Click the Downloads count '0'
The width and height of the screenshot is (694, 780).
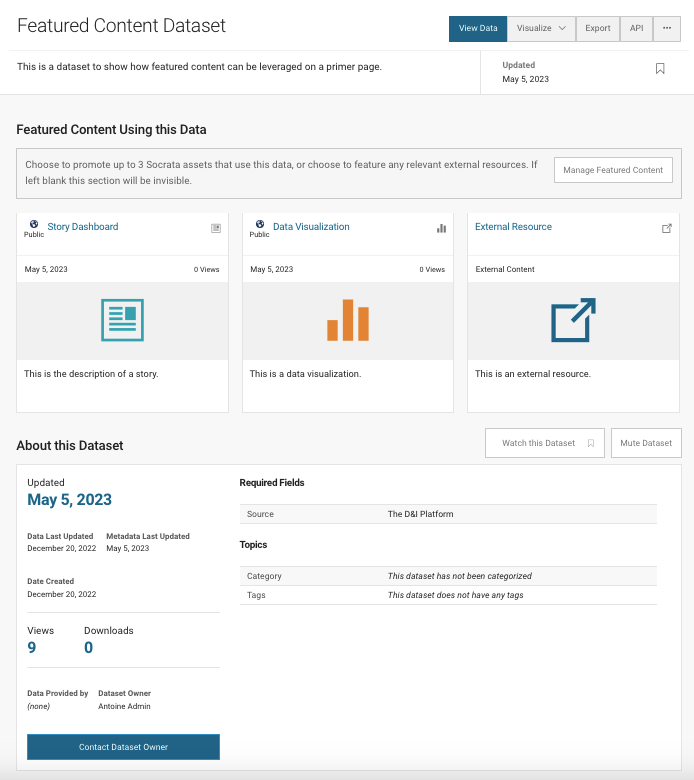coord(89,648)
